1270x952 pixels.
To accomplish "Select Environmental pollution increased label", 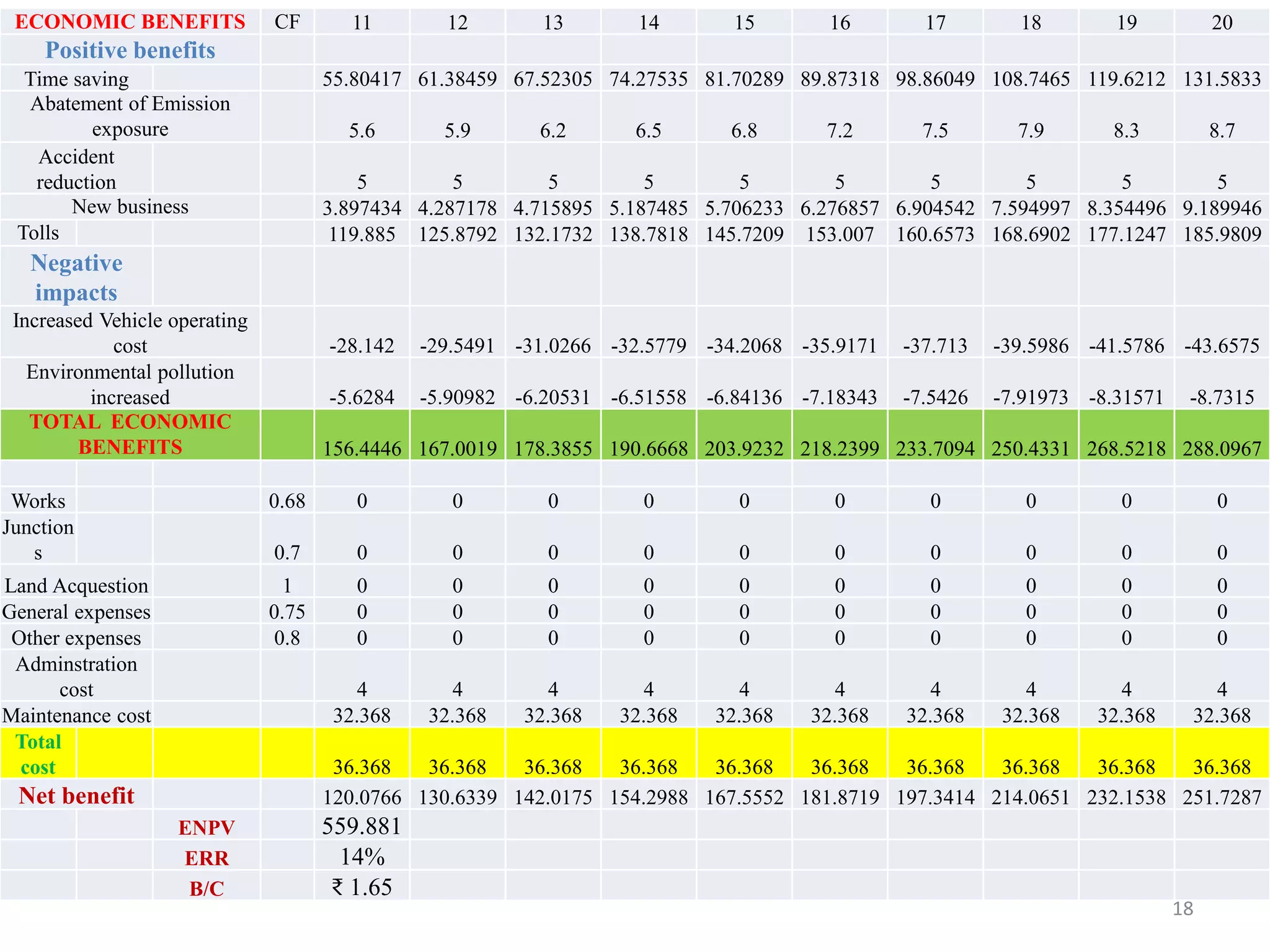I will [130, 384].
